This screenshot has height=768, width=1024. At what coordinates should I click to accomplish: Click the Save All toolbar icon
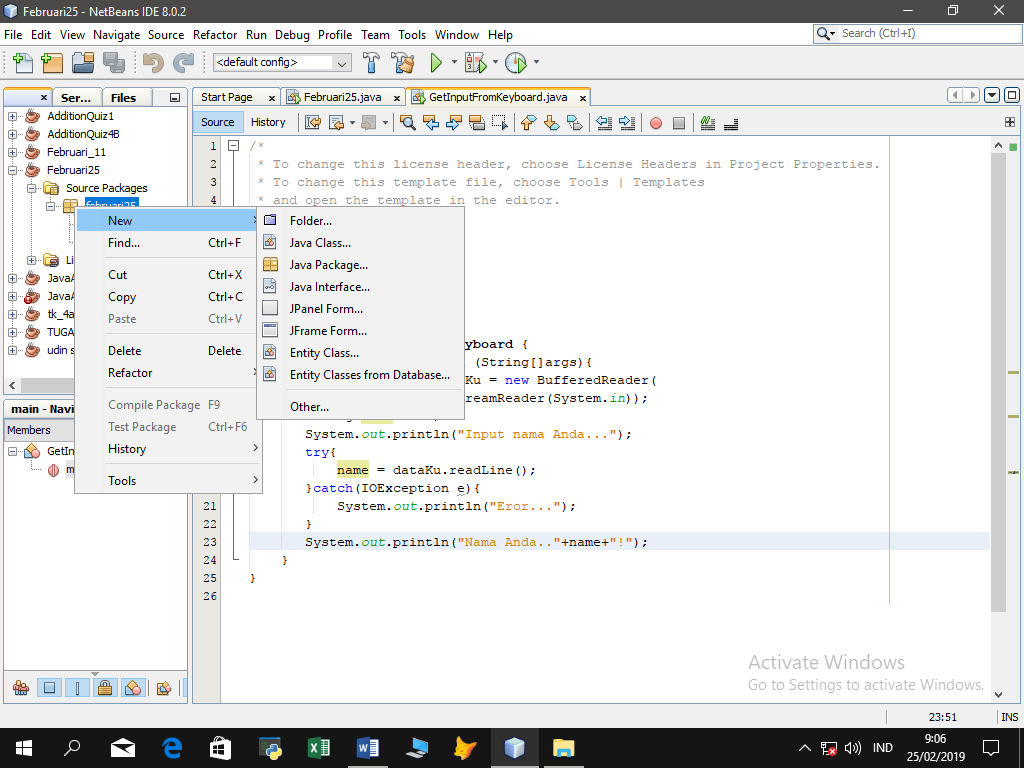[114, 63]
